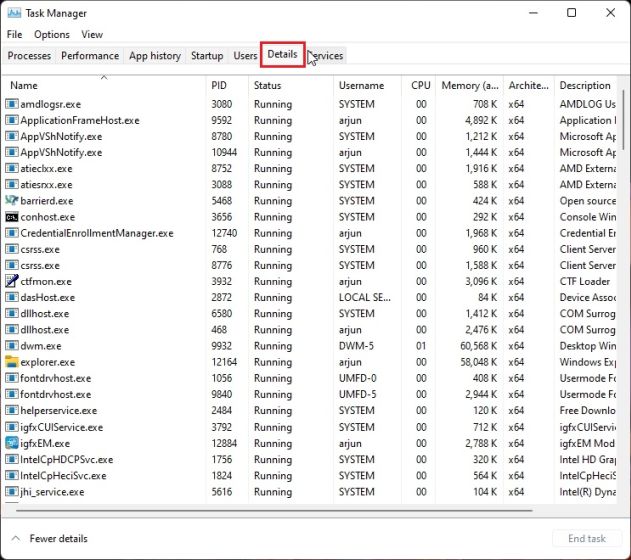The width and height of the screenshot is (631, 560).
Task: Click the Task Manager title bar icon
Action: tap(14, 13)
